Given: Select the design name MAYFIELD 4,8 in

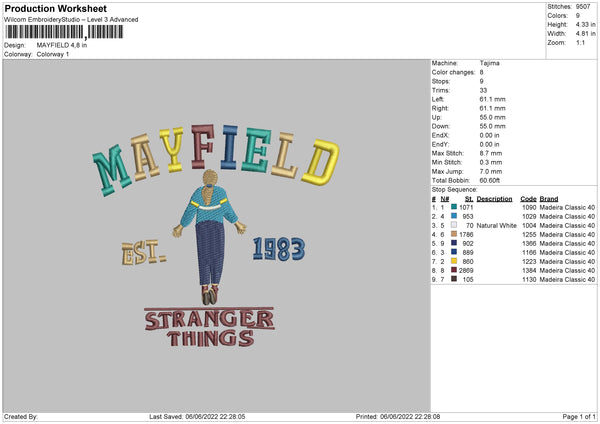Looking at the screenshot, I should [x=62, y=45].
